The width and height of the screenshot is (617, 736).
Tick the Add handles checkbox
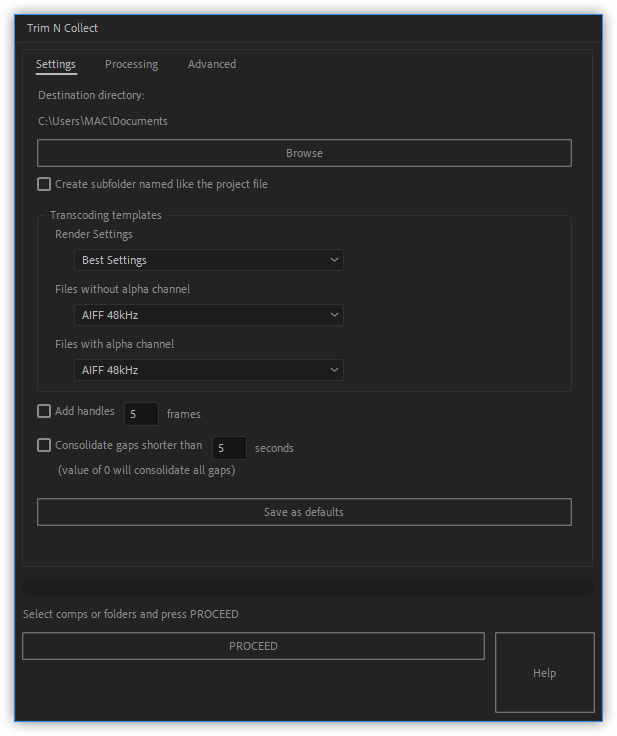tap(44, 411)
